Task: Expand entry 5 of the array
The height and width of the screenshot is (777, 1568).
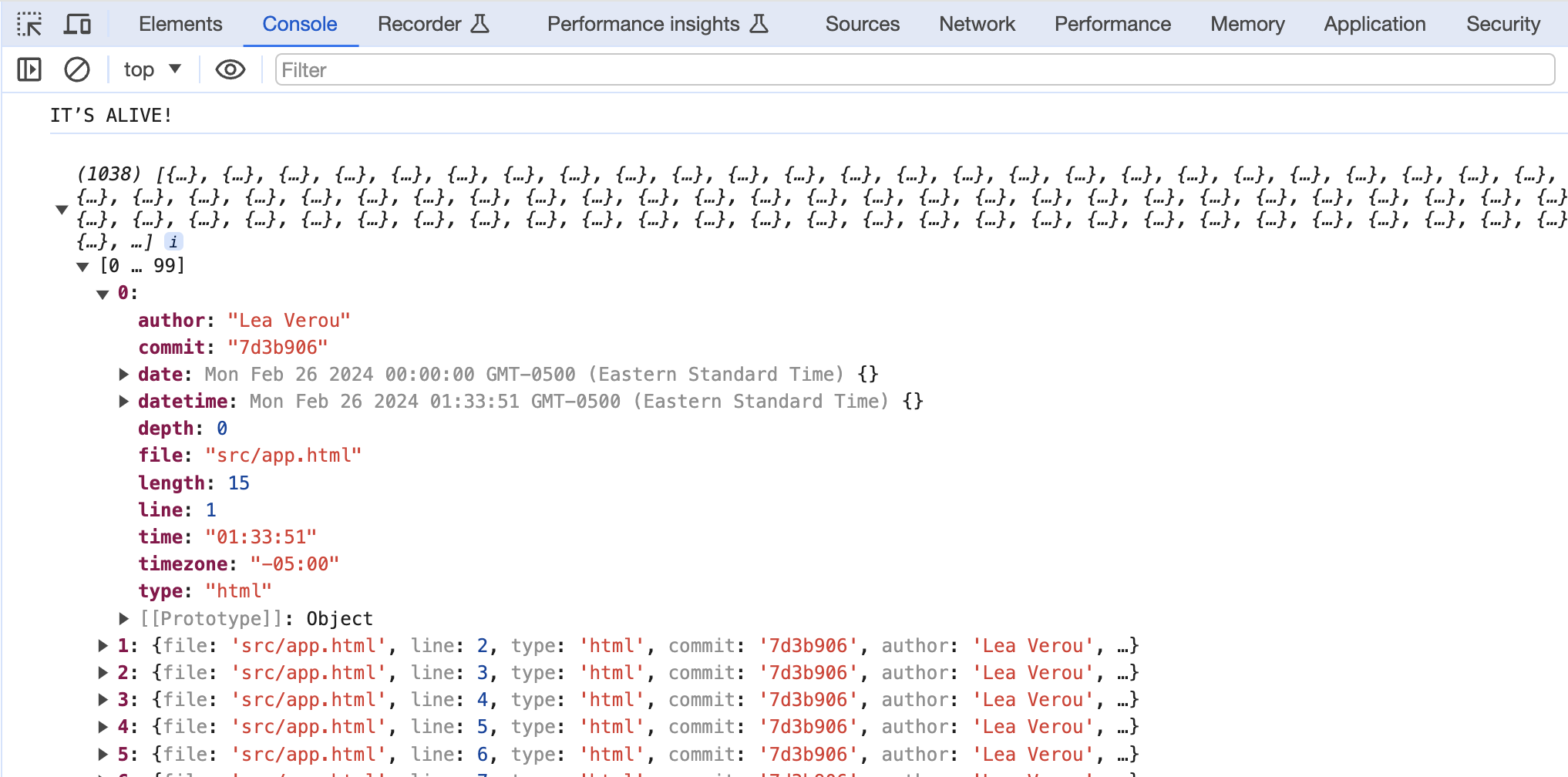Action: (x=103, y=754)
